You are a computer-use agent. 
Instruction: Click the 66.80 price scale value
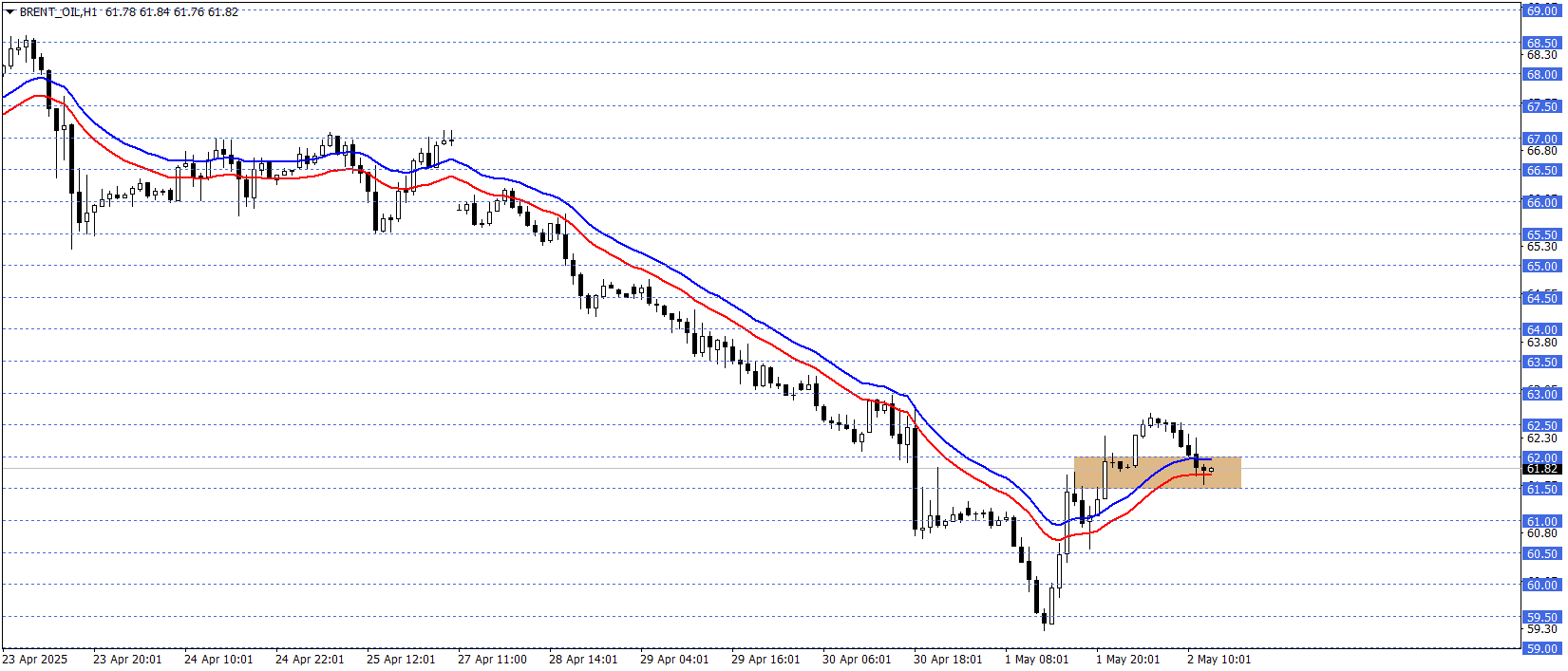(1542, 151)
